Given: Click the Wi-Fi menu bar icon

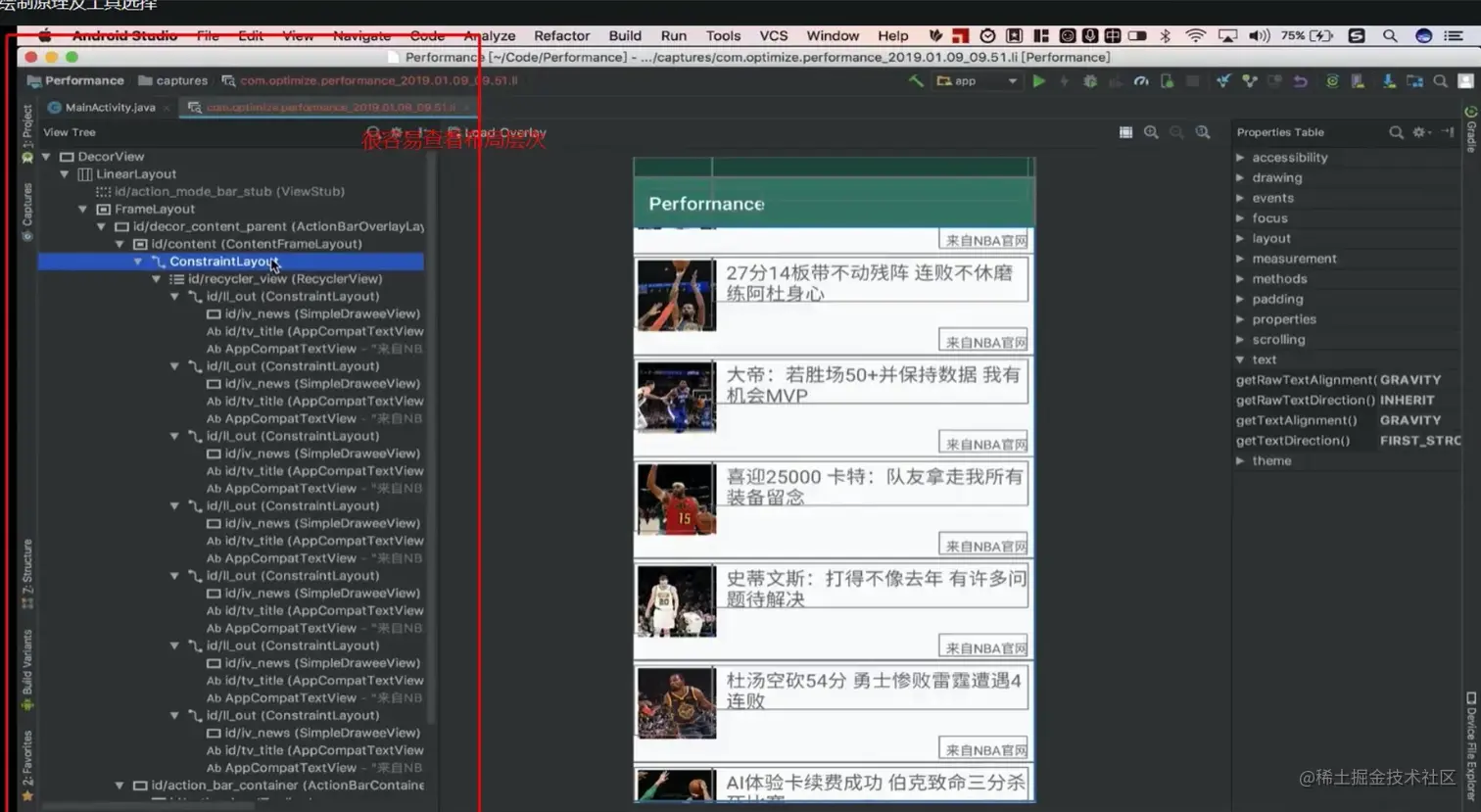Looking at the screenshot, I should 1196,35.
